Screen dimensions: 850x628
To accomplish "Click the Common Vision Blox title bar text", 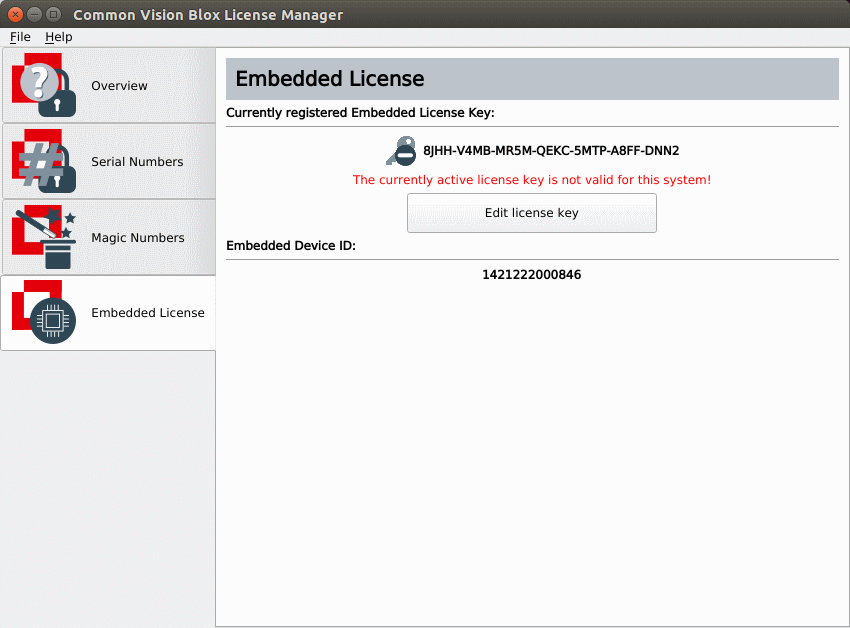I will (207, 15).
